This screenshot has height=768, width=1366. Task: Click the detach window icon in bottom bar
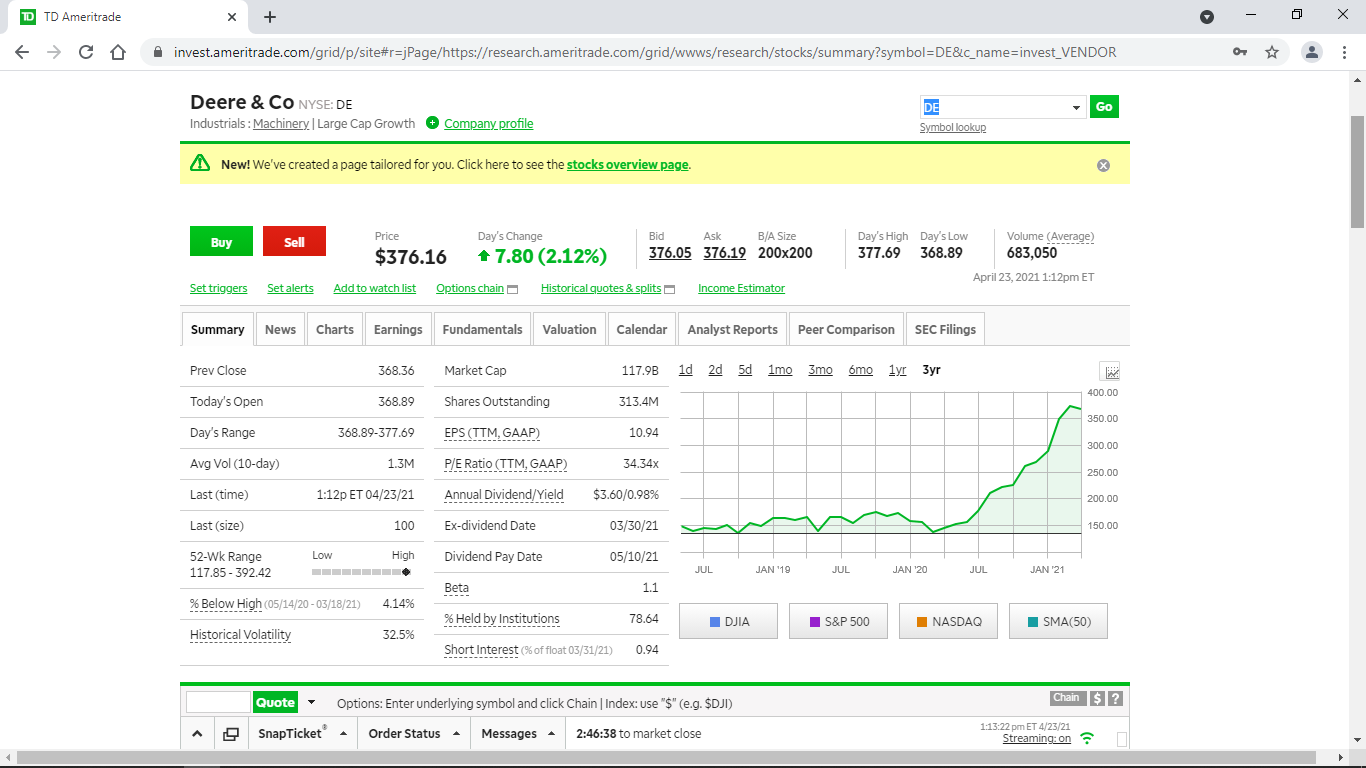pos(231,734)
